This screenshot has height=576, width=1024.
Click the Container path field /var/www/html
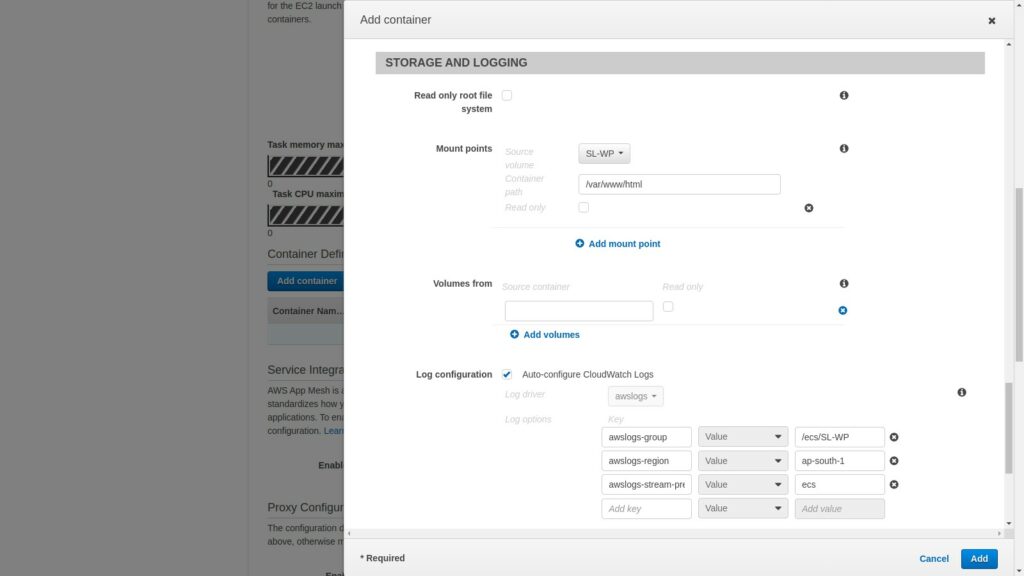point(679,184)
